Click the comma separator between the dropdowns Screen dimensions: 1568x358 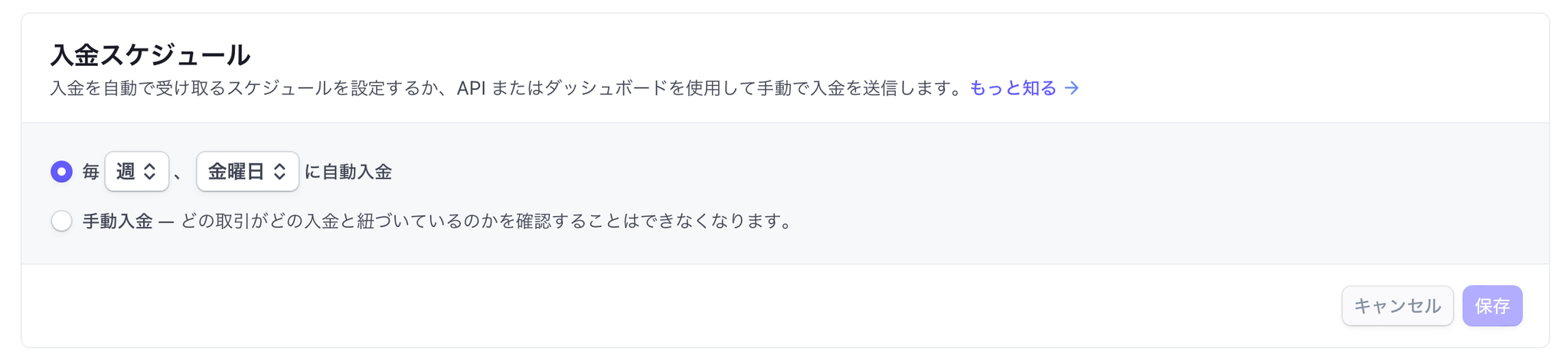click(179, 175)
